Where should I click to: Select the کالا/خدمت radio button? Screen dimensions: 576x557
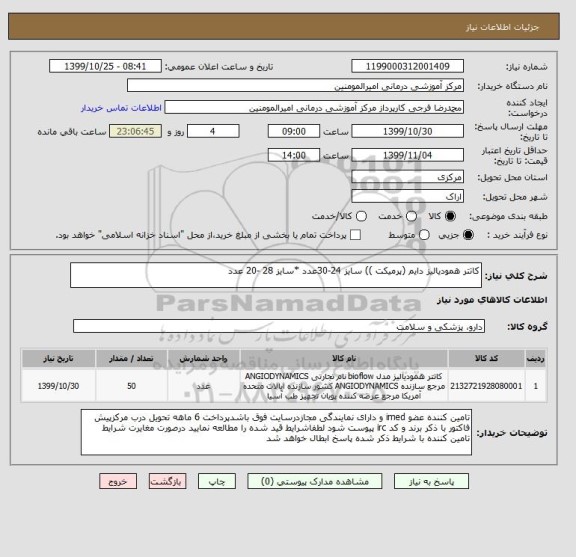361,216
